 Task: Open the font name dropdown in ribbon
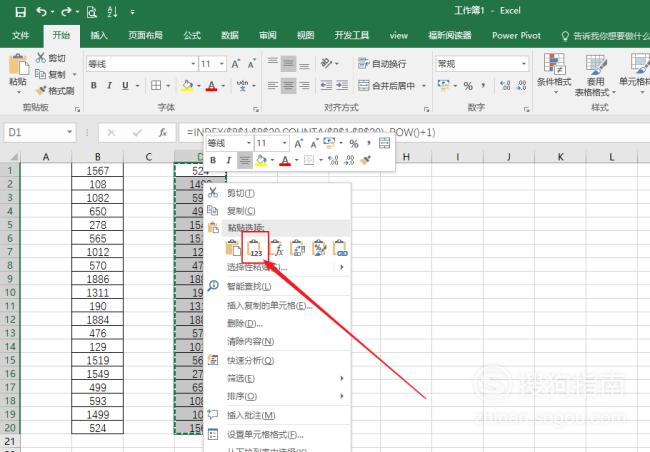(x=193, y=64)
